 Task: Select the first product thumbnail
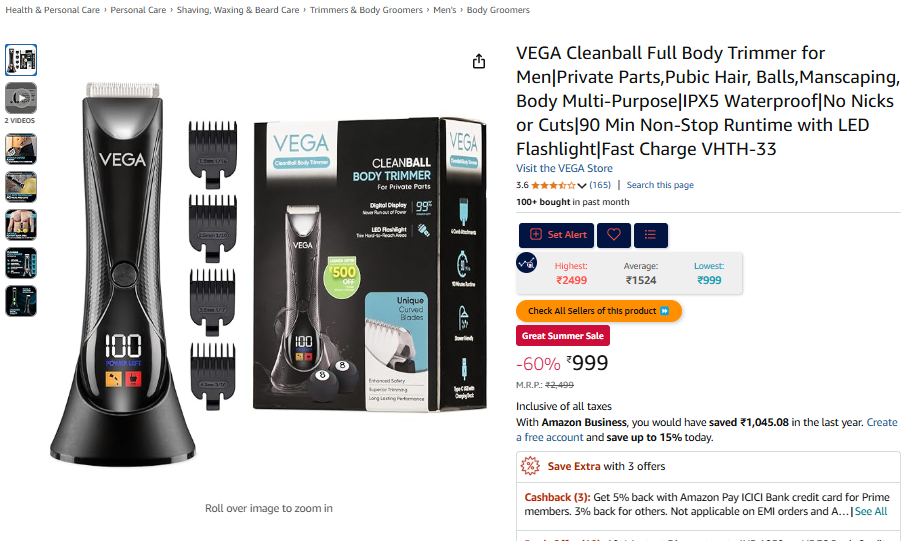coord(21,60)
